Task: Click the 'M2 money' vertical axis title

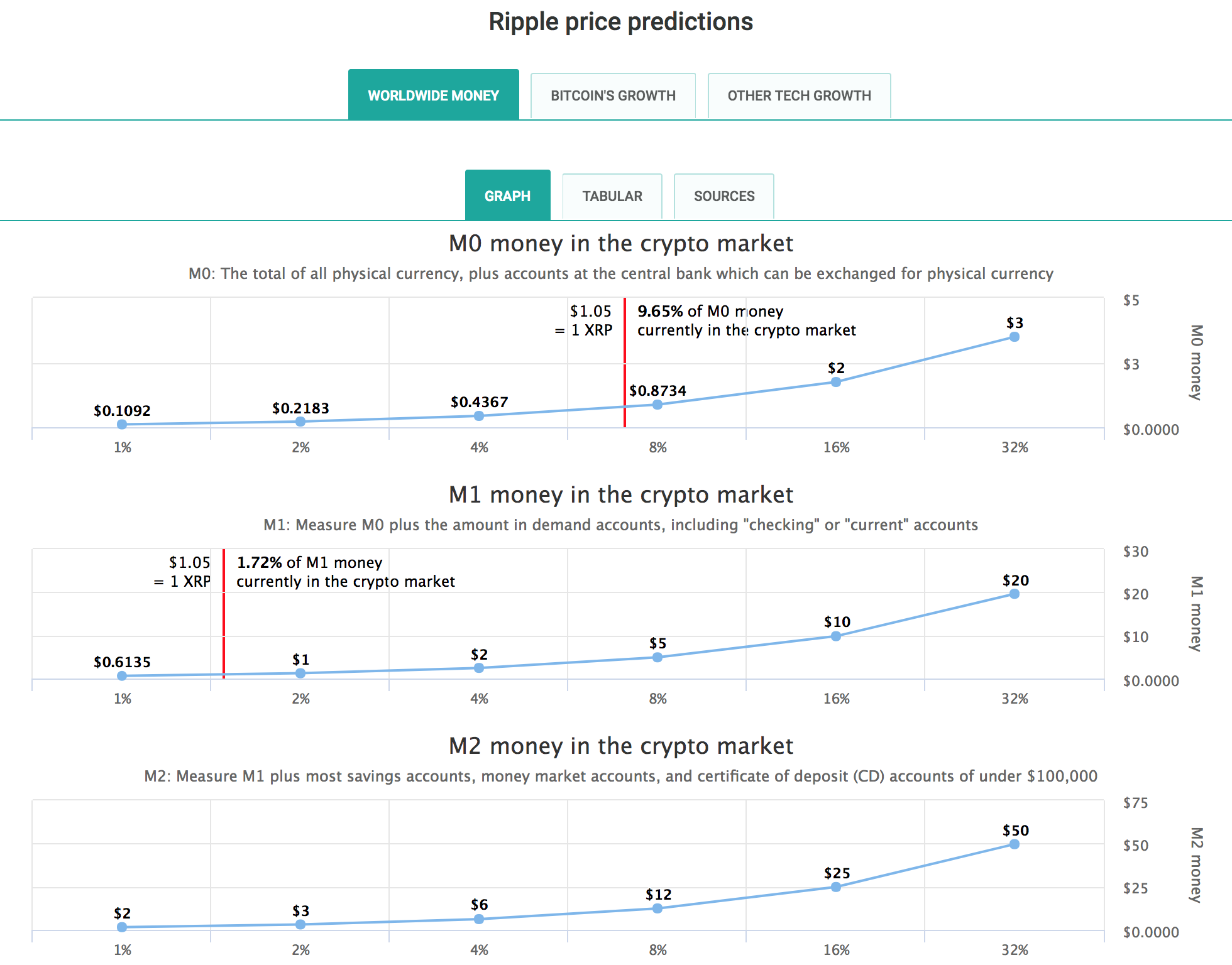Action: click(1196, 865)
